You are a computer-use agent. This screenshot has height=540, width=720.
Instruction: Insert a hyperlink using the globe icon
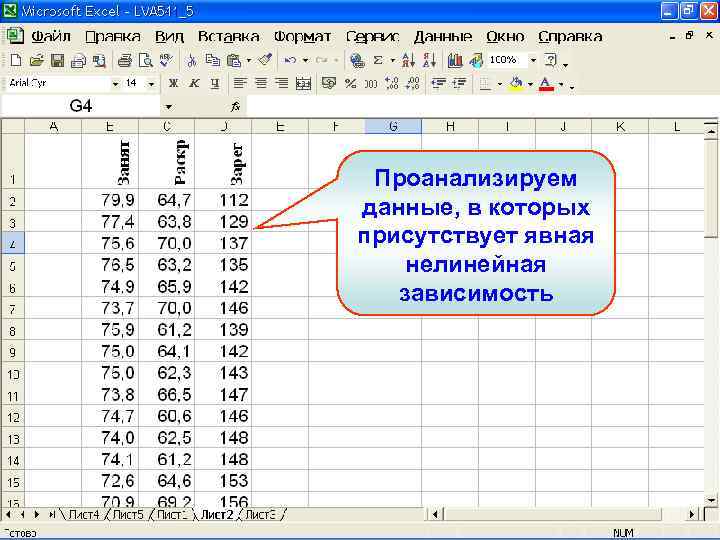click(357, 60)
